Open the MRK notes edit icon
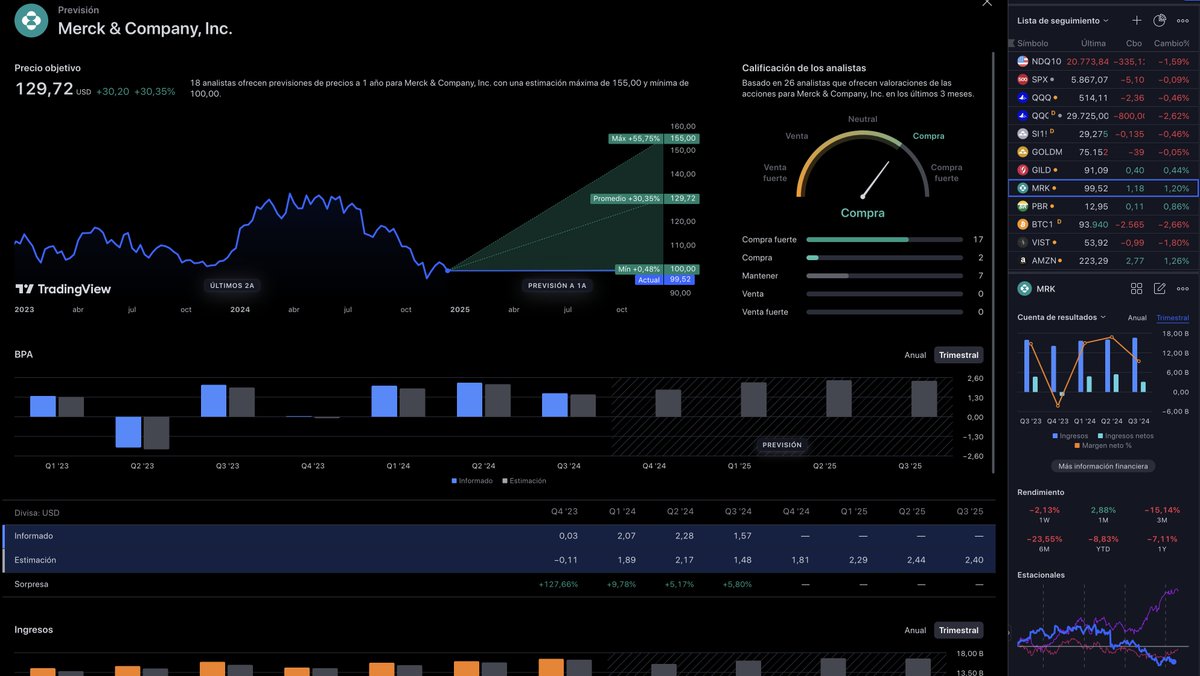This screenshot has width=1200, height=676. (x=1160, y=288)
